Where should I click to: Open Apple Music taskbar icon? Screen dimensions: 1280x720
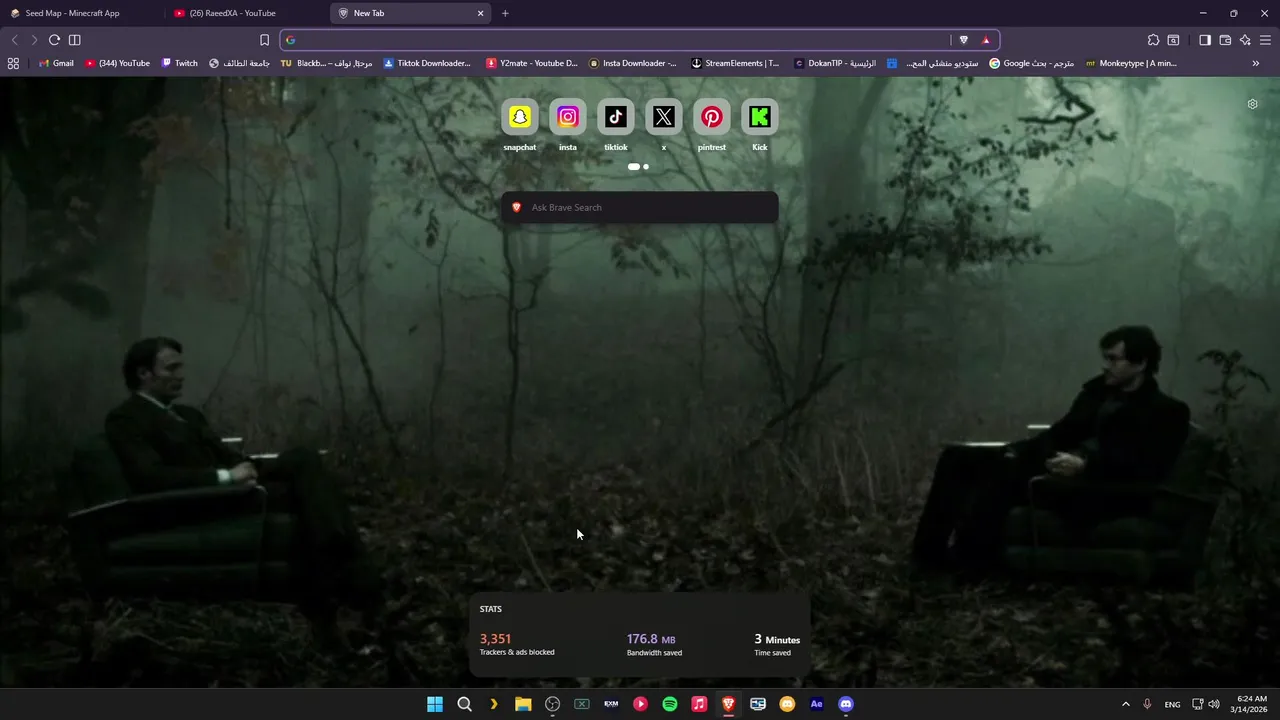pyautogui.click(x=699, y=704)
